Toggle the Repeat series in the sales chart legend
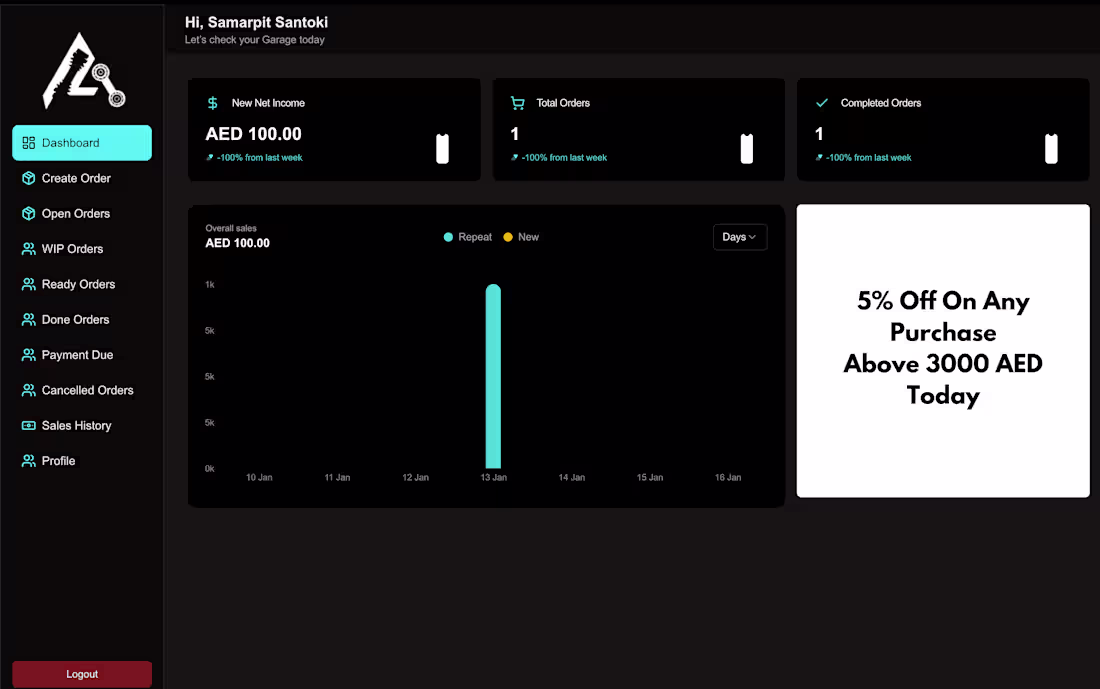1100x689 pixels. tap(467, 237)
